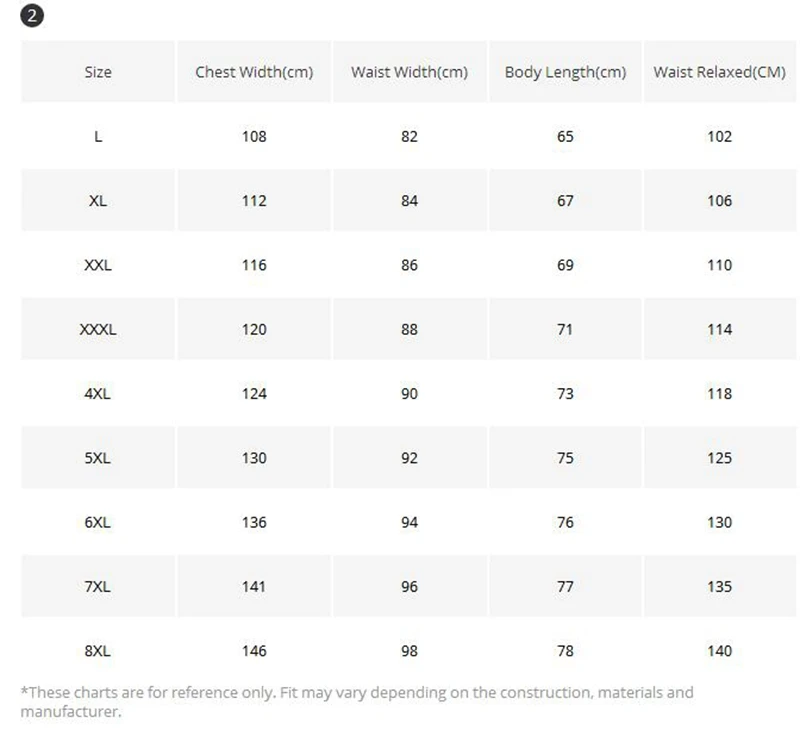Click the Waist Relaxed(CM) header
The width and height of the screenshot is (800, 736).
click(x=719, y=72)
